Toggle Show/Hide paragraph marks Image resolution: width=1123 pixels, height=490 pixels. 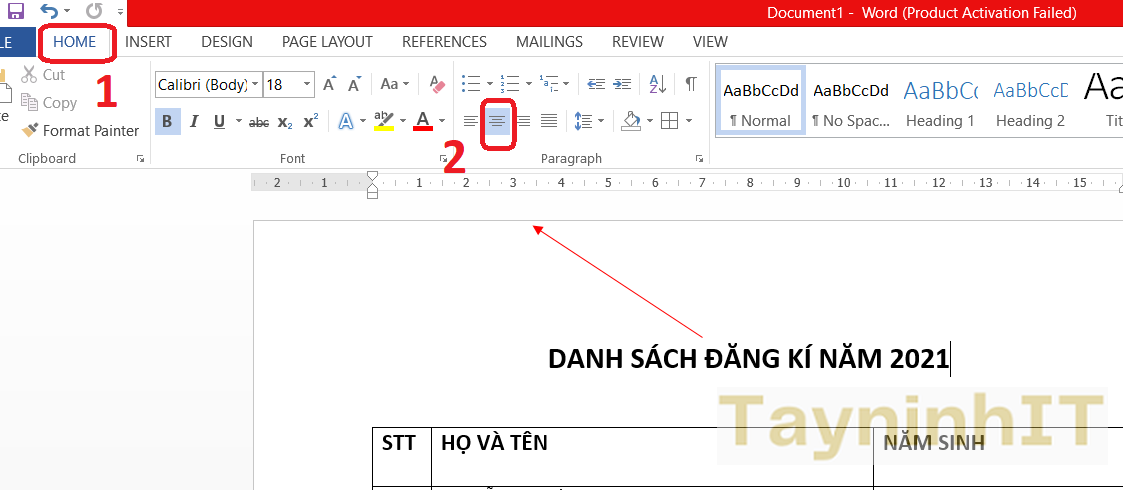[x=690, y=84]
